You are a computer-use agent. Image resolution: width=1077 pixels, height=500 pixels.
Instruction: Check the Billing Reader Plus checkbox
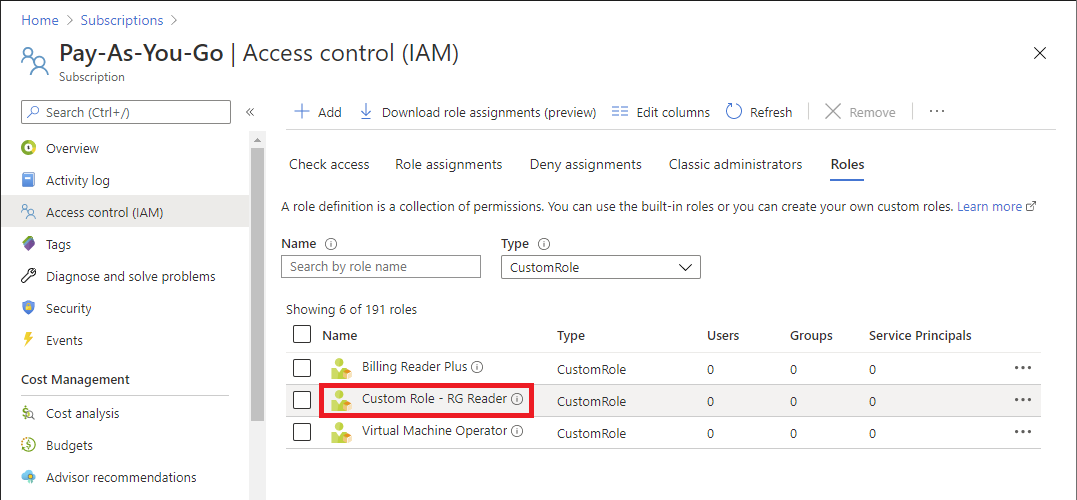pyautogui.click(x=302, y=368)
